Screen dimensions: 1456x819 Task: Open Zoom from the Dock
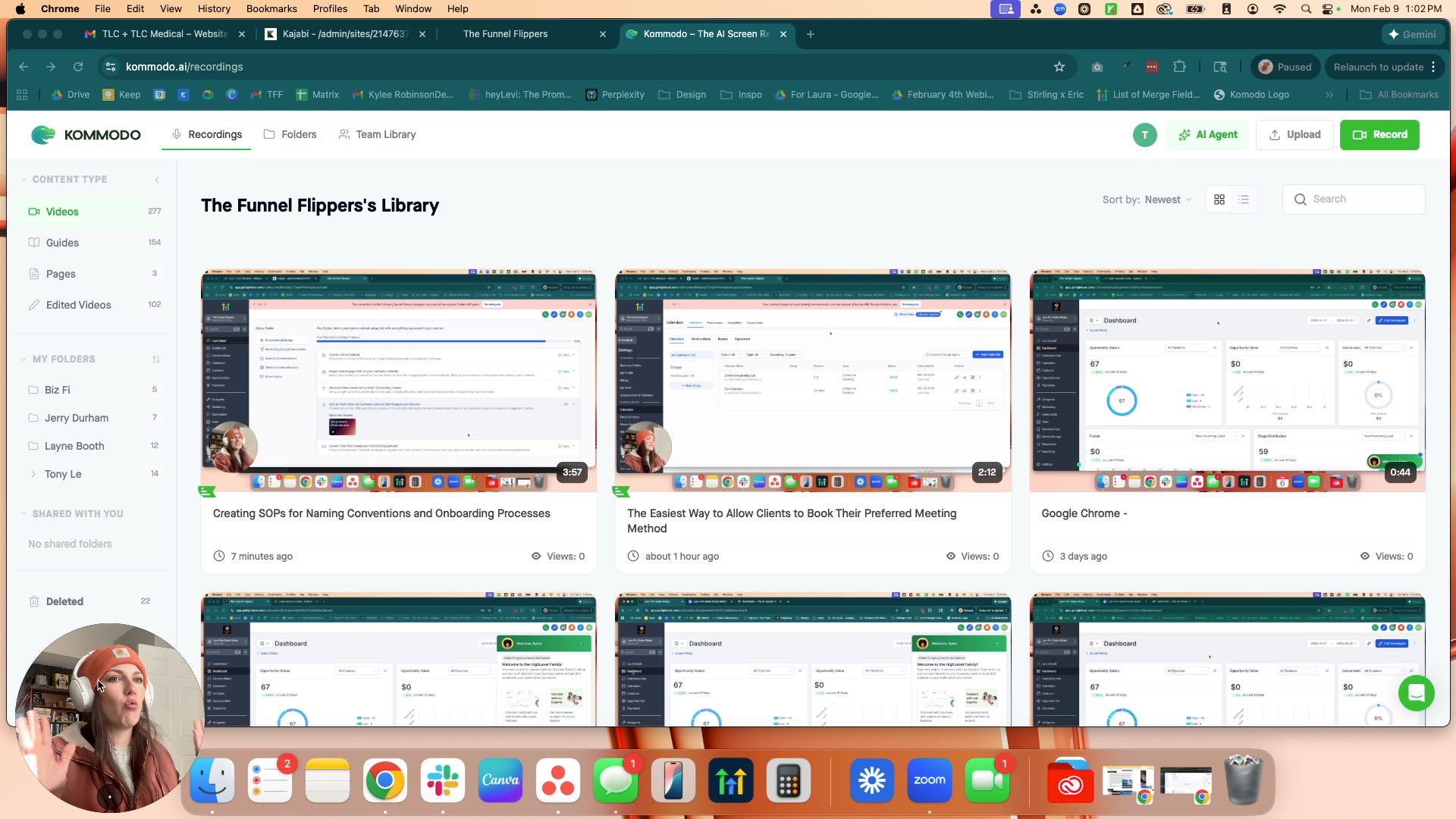tap(930, 780)
